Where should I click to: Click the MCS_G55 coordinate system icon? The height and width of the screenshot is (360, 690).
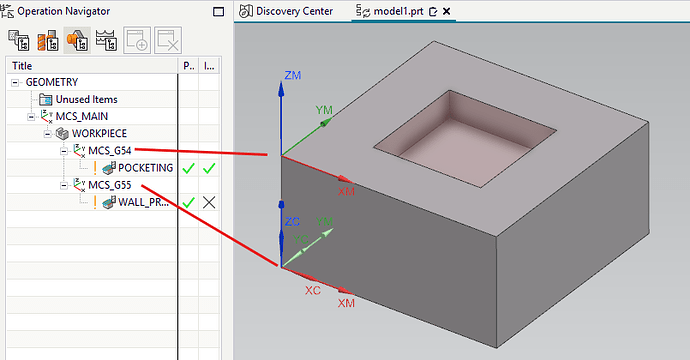80,185
